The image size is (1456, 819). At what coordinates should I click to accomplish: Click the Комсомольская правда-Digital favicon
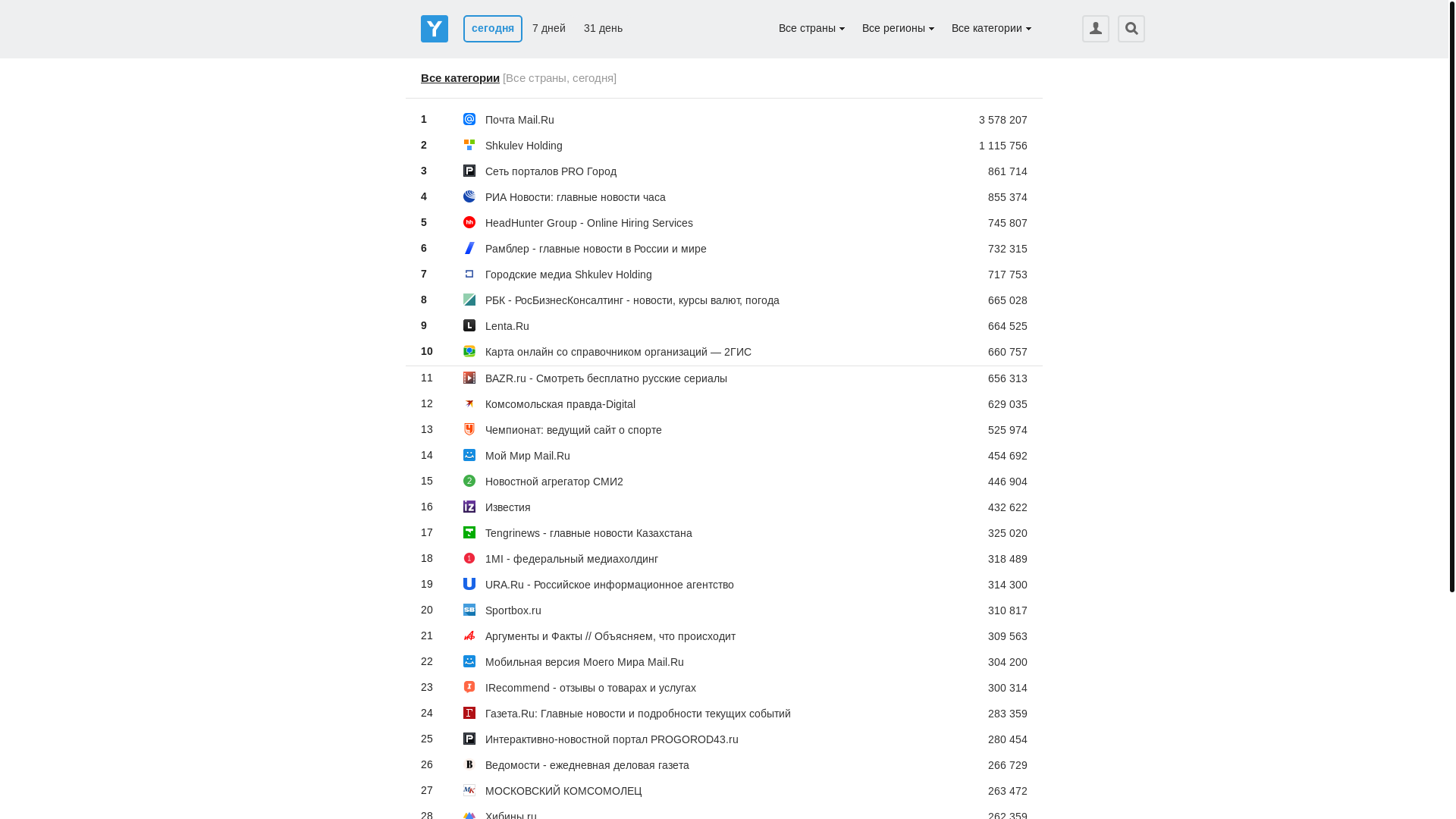point(469,403)
